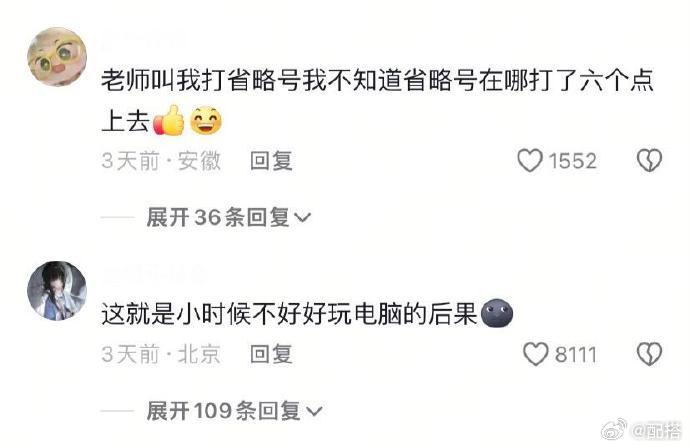Click the dark moon emoji in second comment
Screen dimensions: 690x448
(497, 313)
